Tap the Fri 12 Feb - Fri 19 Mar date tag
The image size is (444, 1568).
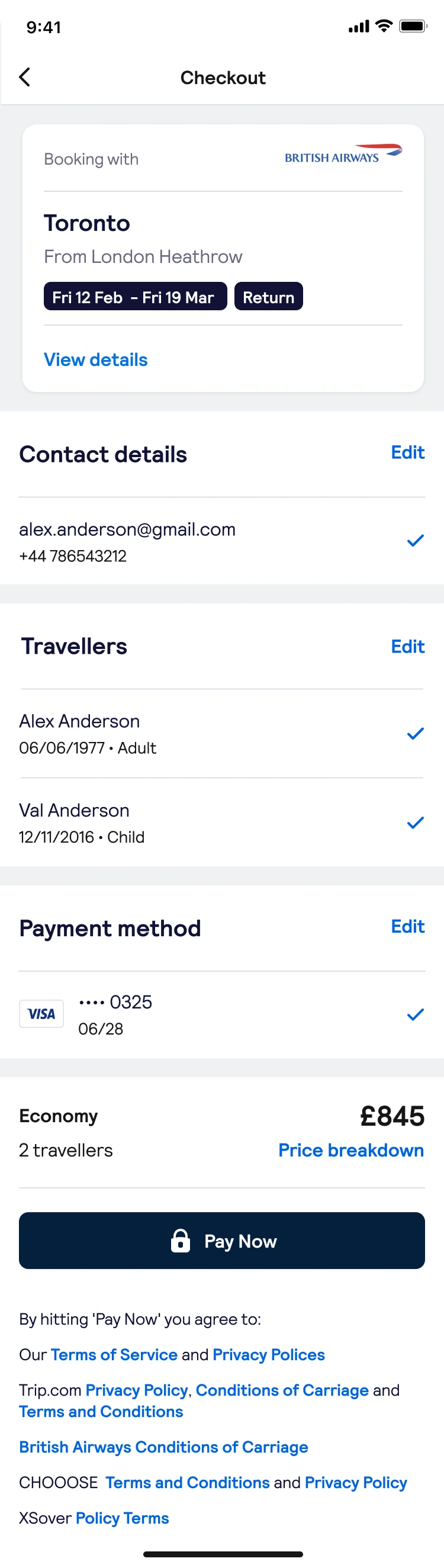[x=135, y=297]
